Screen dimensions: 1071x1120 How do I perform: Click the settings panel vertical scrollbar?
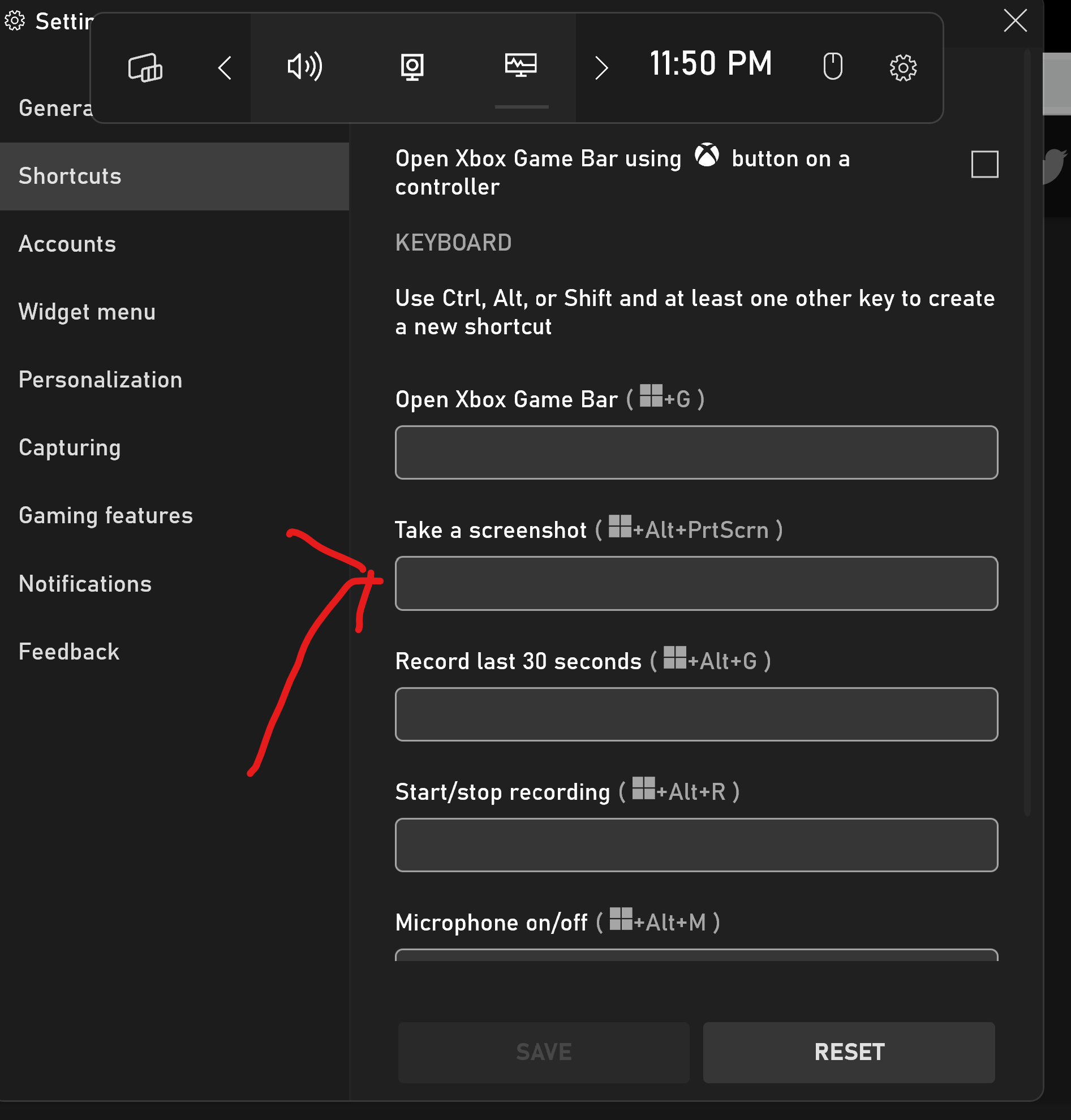tap(1027, 434)
